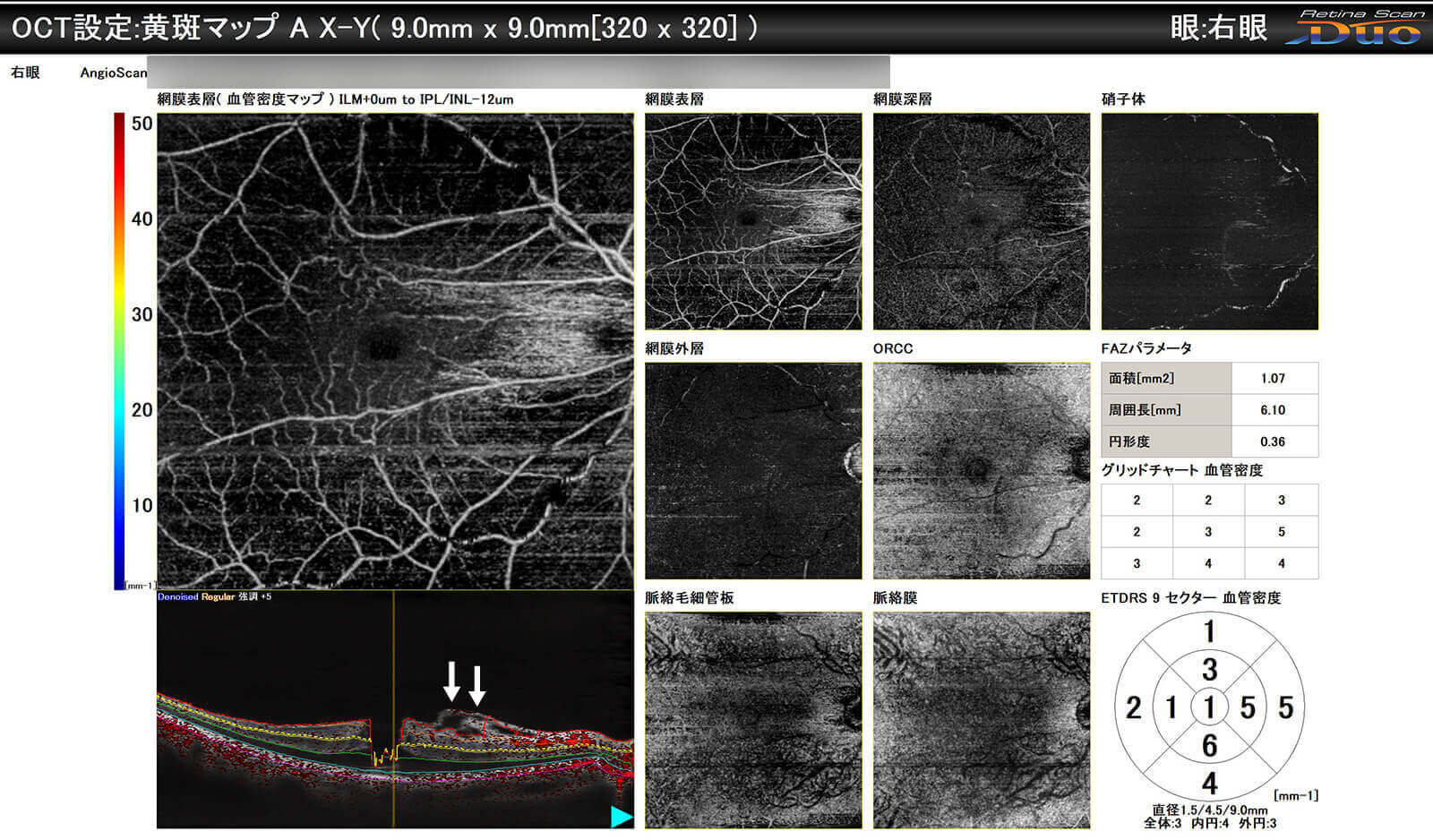Click the vessel density color scale bar
Image resolution: width=1433 pixels, height=840 pixels.
point(119,349)
